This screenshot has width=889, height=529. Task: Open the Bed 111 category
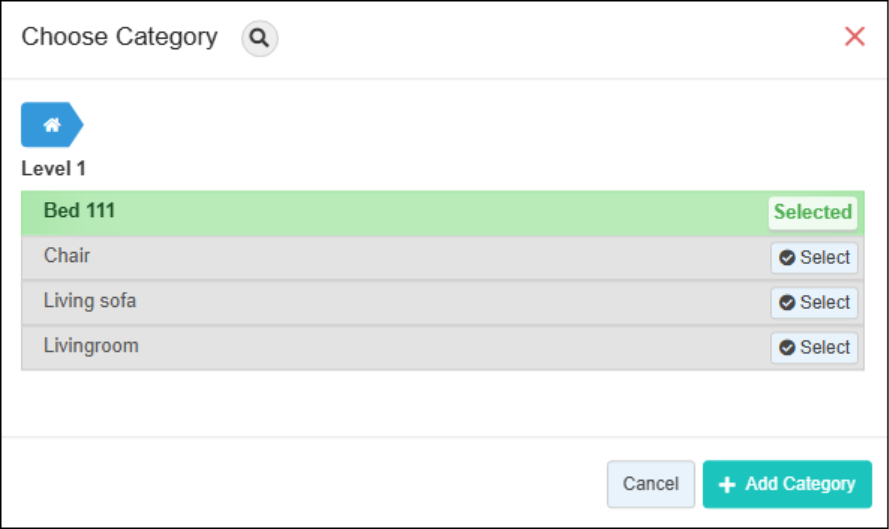pyautogui.click(x=79, y=211)
